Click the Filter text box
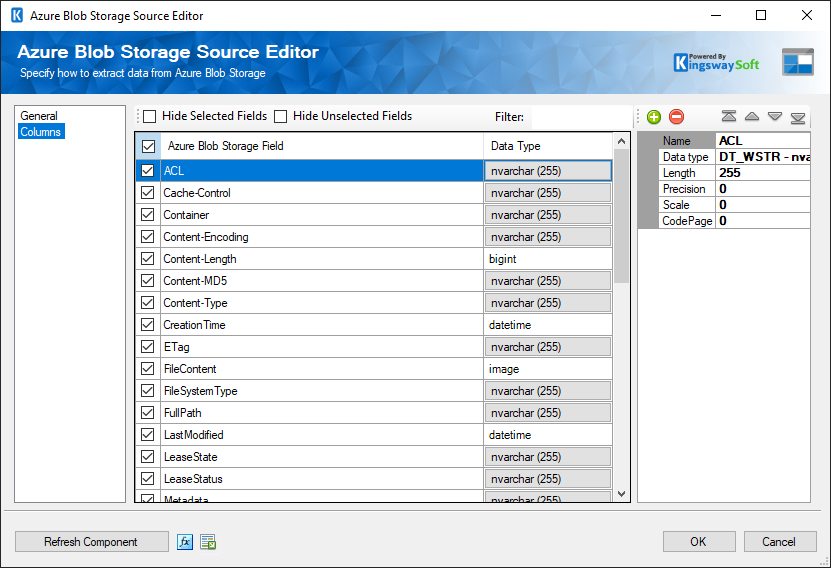The height and width of the screenshot is (568, 831). pos(581,117)
